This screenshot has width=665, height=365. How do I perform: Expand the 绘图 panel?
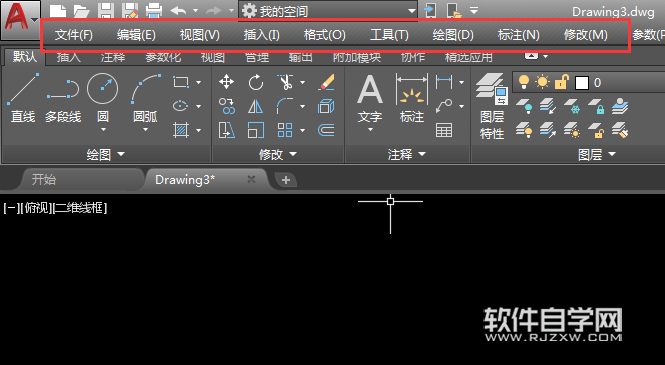pyautogui.click(x=106, y=154)
